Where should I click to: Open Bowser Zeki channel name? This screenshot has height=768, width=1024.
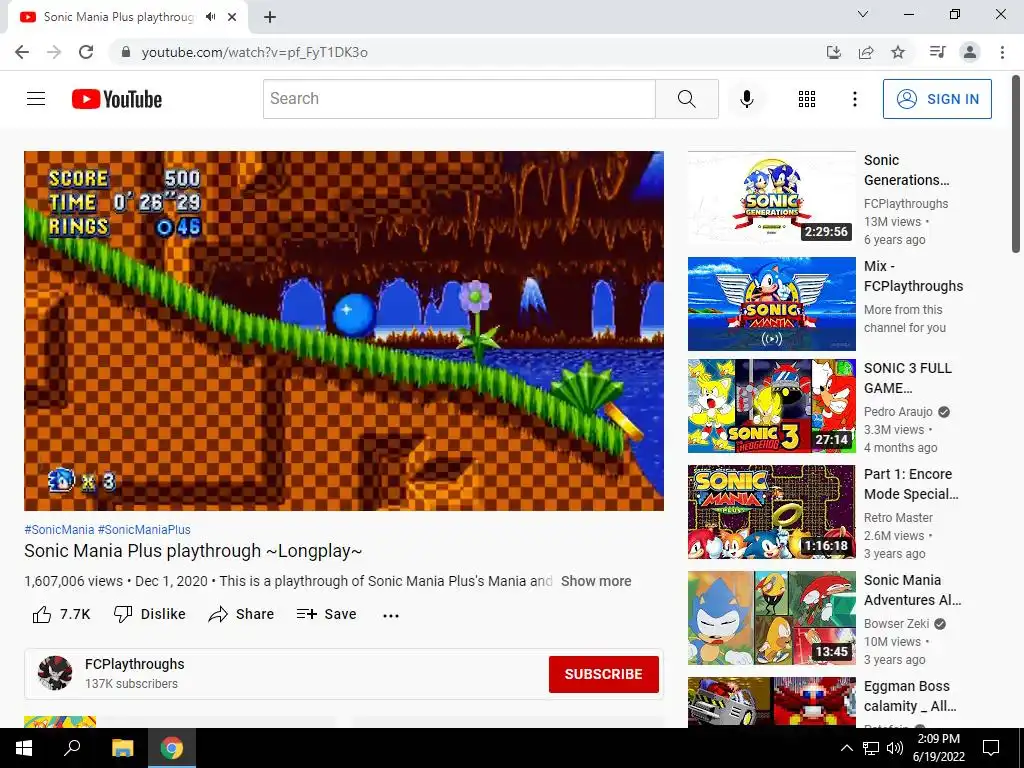coord(896,624)
